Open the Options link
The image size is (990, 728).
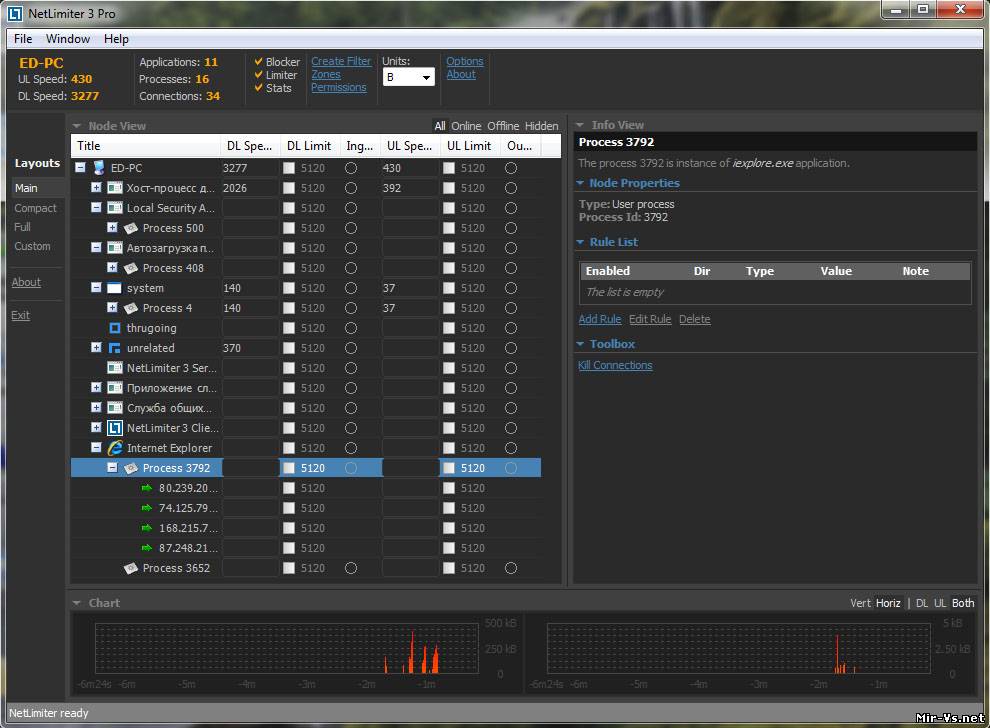click(465, 61)
